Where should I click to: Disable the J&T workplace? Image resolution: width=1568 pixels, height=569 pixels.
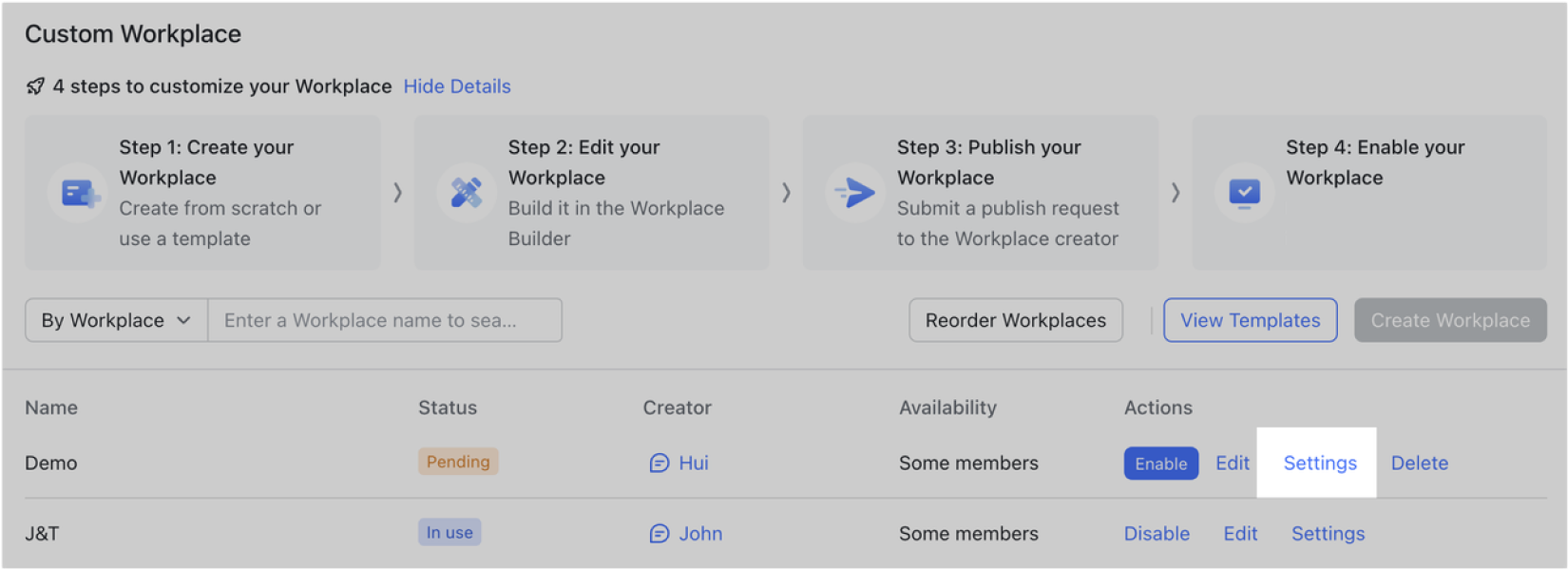tap(1157, 534)
